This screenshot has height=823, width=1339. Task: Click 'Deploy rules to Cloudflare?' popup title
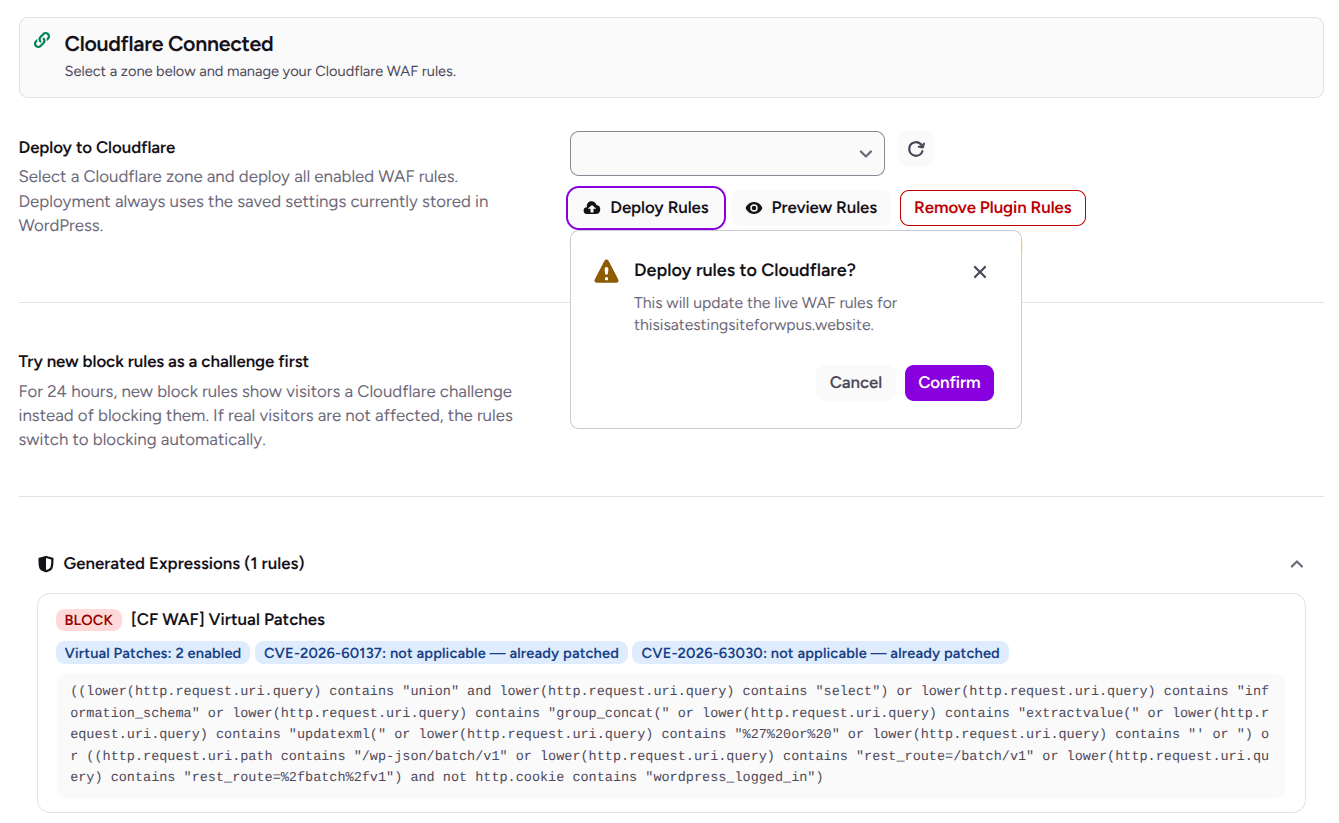(x=745, y=270)
